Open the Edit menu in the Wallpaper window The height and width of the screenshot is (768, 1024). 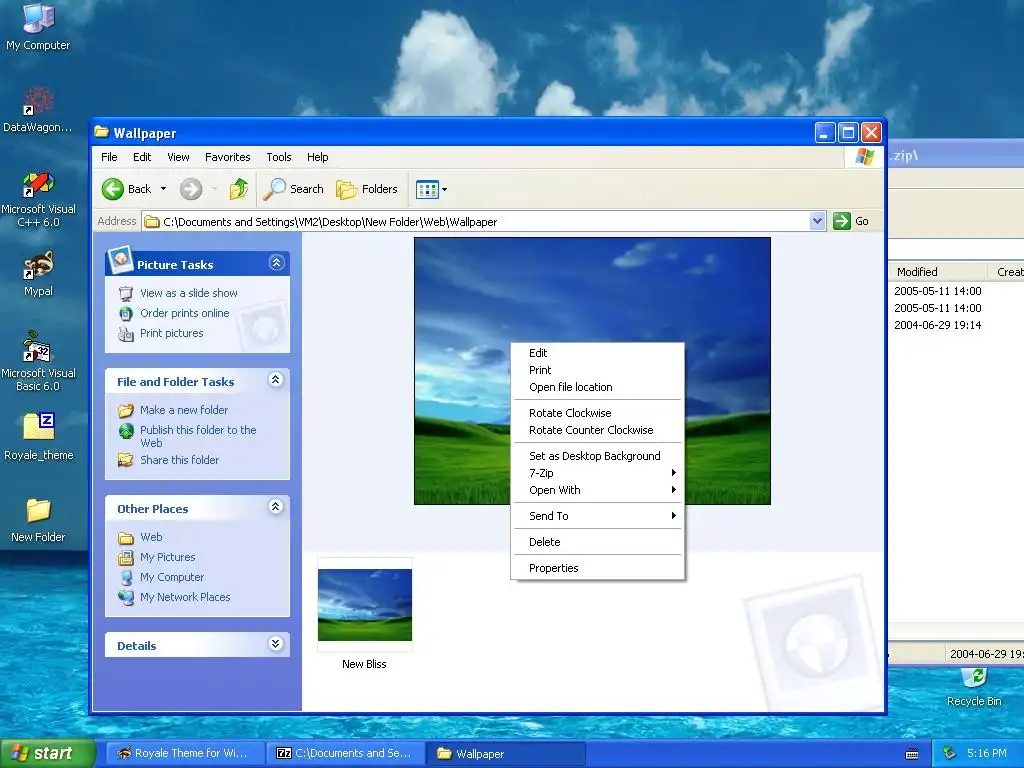(142, 157)
